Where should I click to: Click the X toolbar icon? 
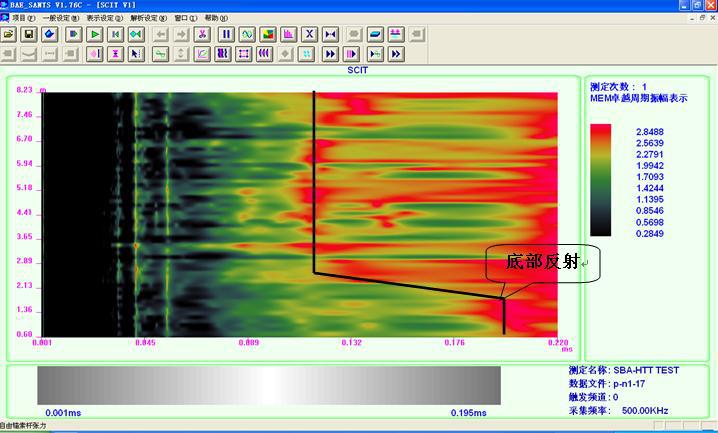click(310, 34)
